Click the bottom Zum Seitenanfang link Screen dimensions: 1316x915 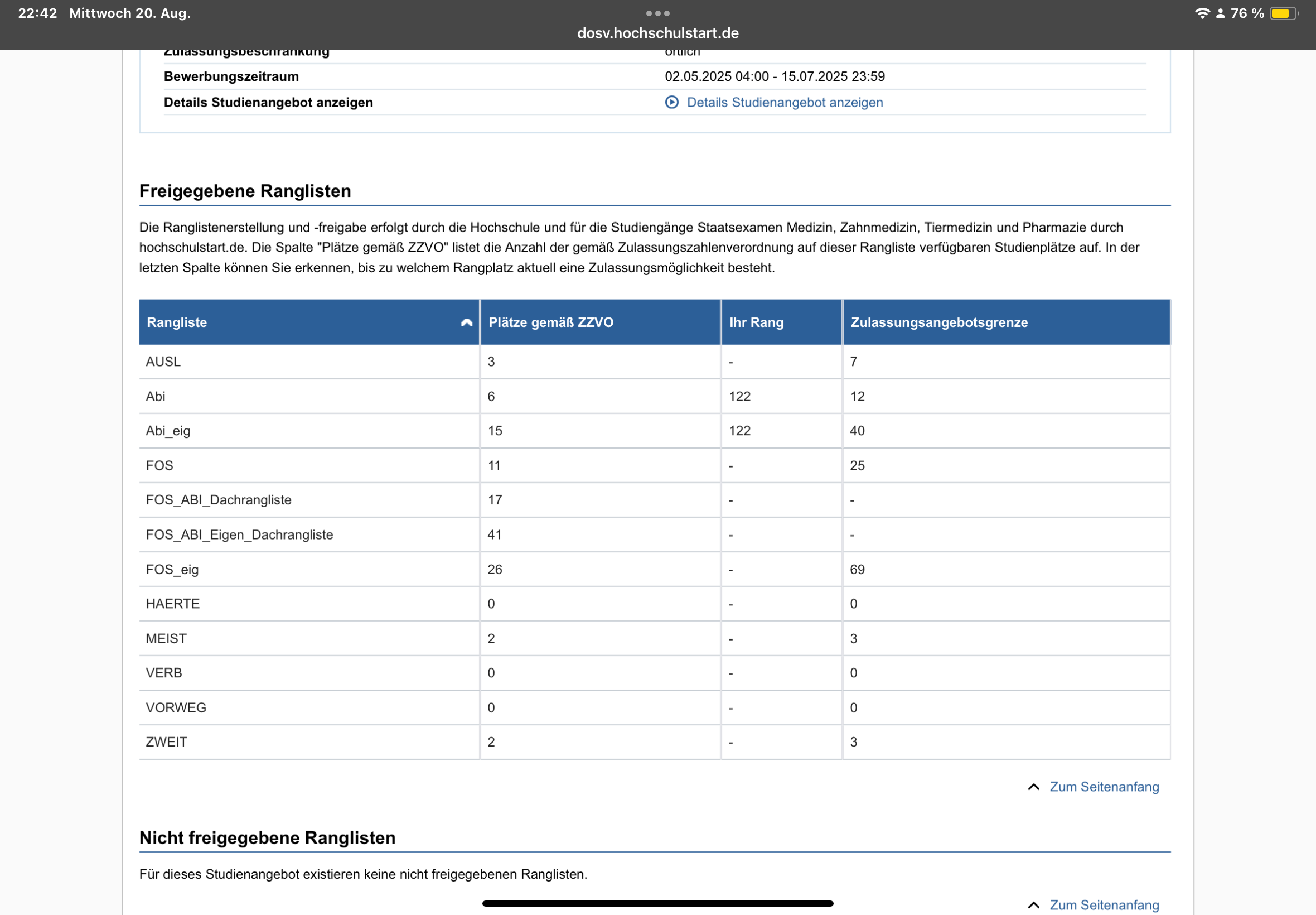pos(1104,905)
